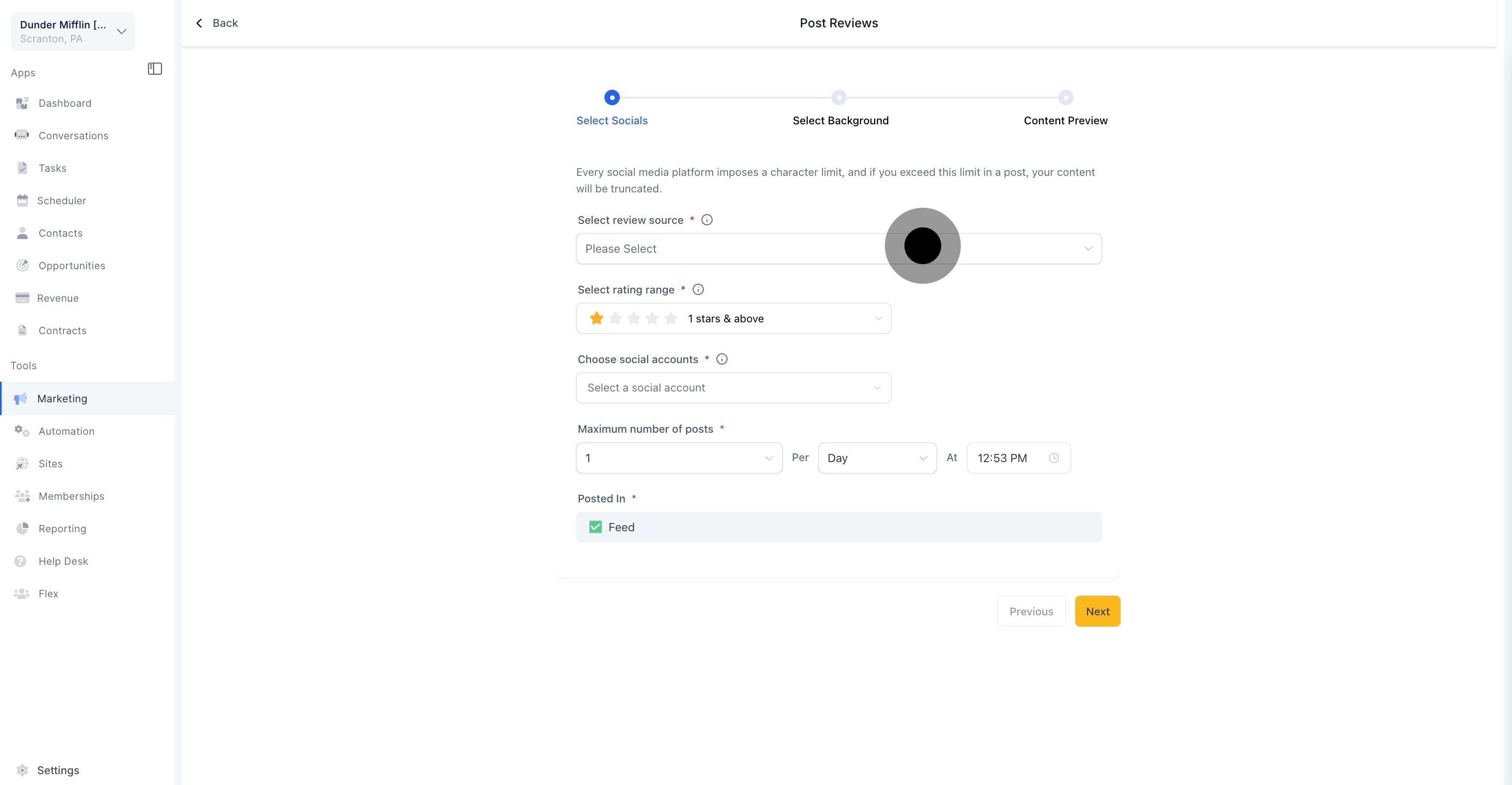This screenshot has width=1512, height=785.
Task: Open the Per Day frequency dropdown
Action: tap(876, 458)
